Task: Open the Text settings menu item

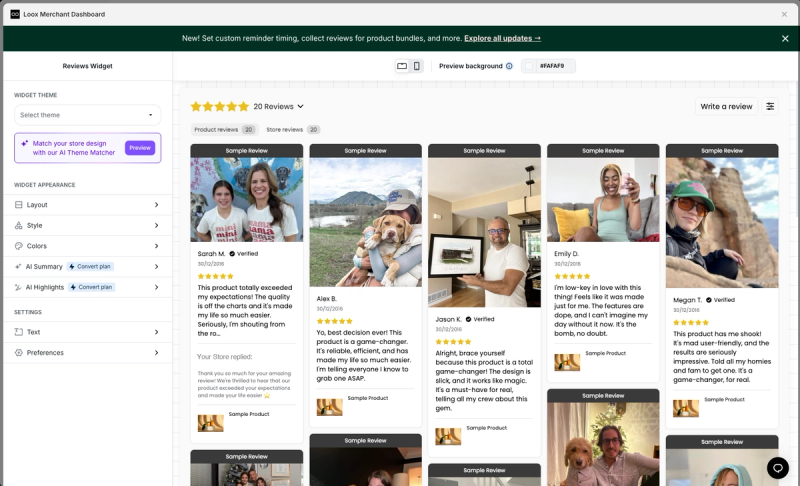Action: [87, 332]
